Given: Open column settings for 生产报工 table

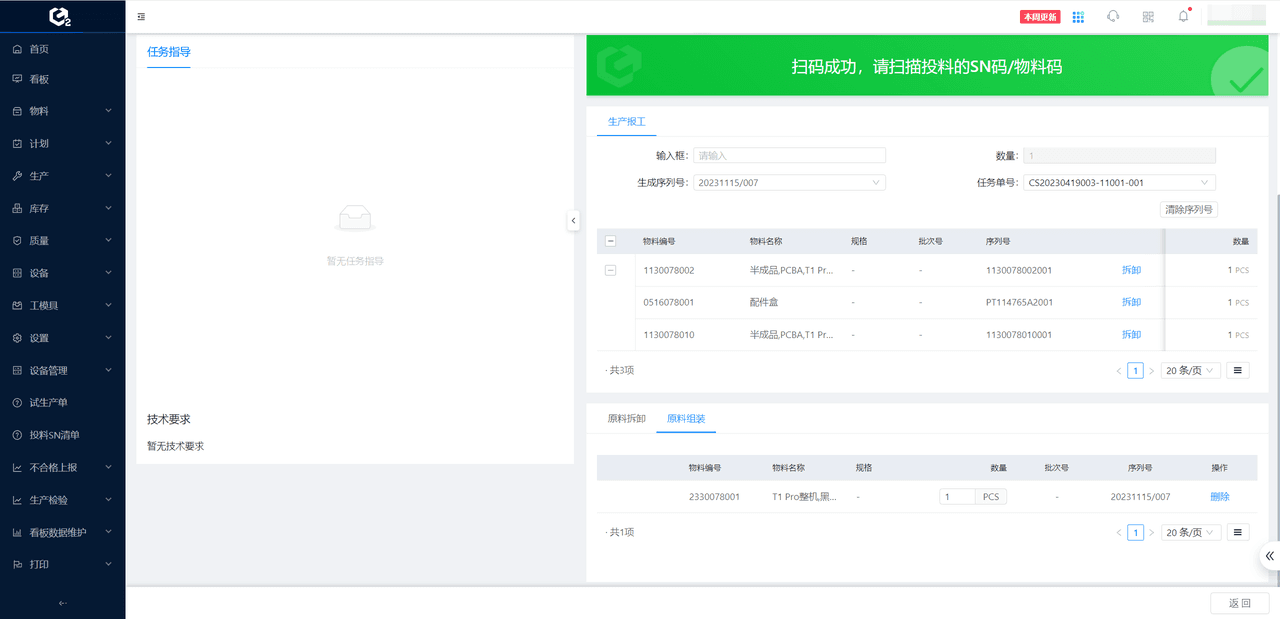Looking at the screenshot, I should 1238,370.
